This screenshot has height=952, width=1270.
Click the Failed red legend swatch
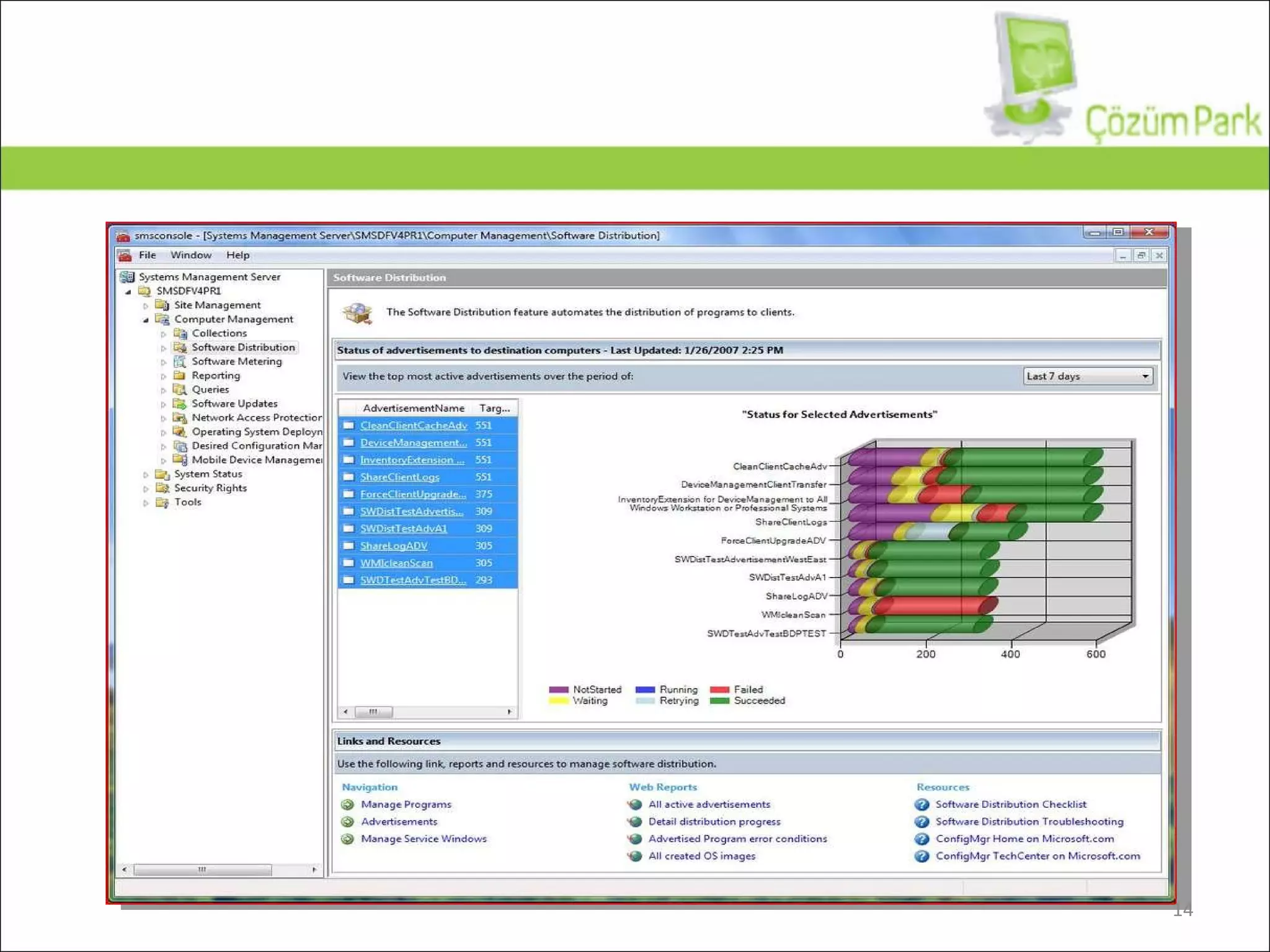click(719, 689)
